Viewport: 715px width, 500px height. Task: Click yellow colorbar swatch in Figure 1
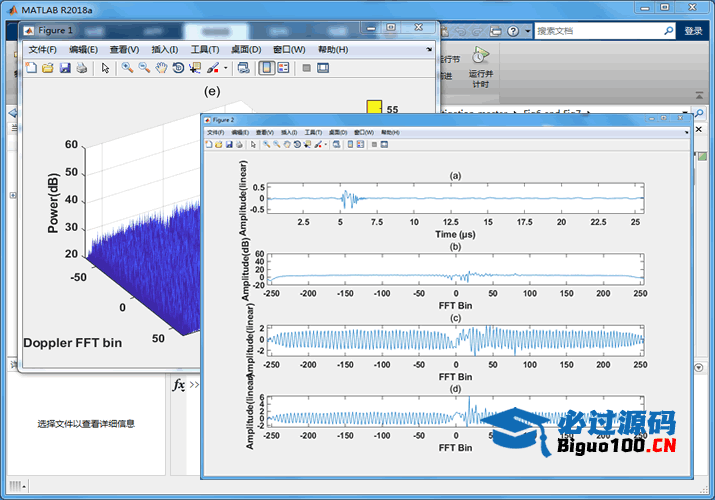pyautogui.click(x=374, y=107)
